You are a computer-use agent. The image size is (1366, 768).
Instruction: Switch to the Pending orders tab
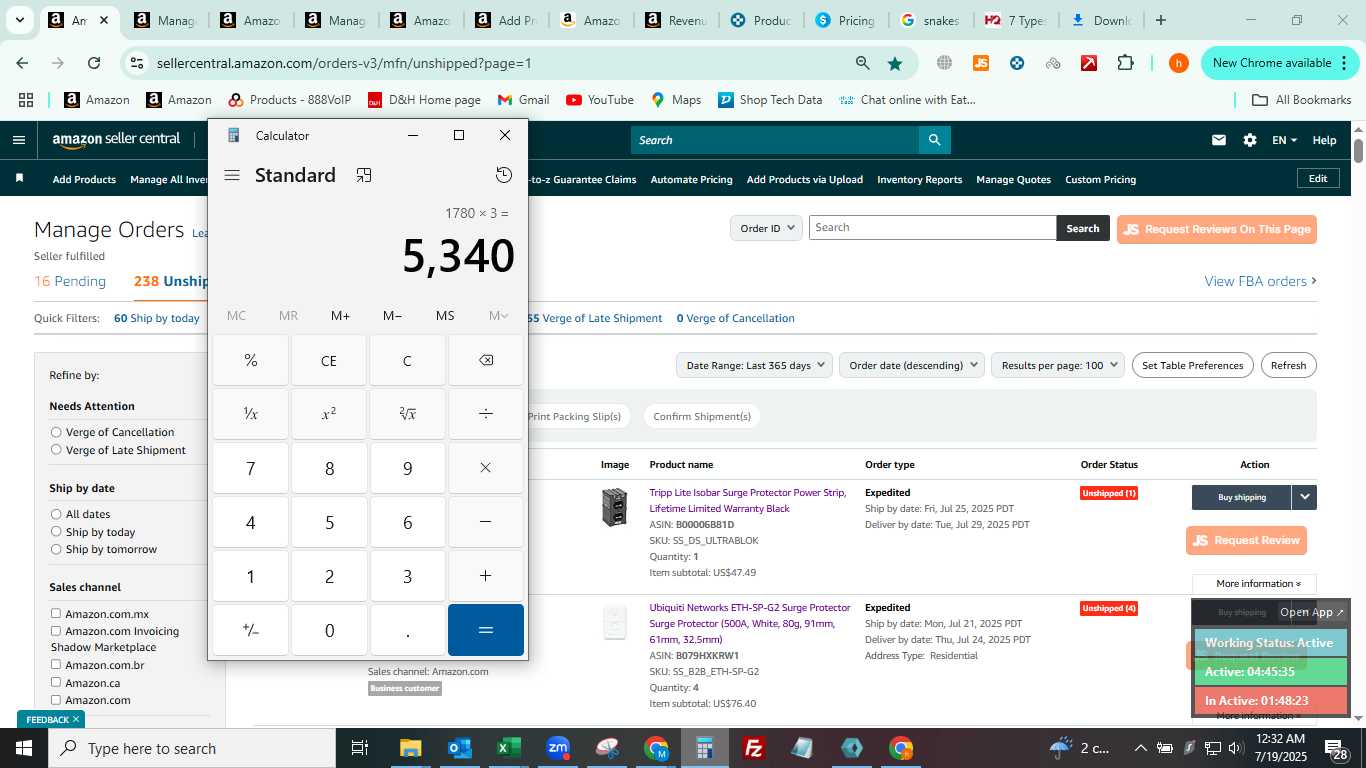[70, 281]
